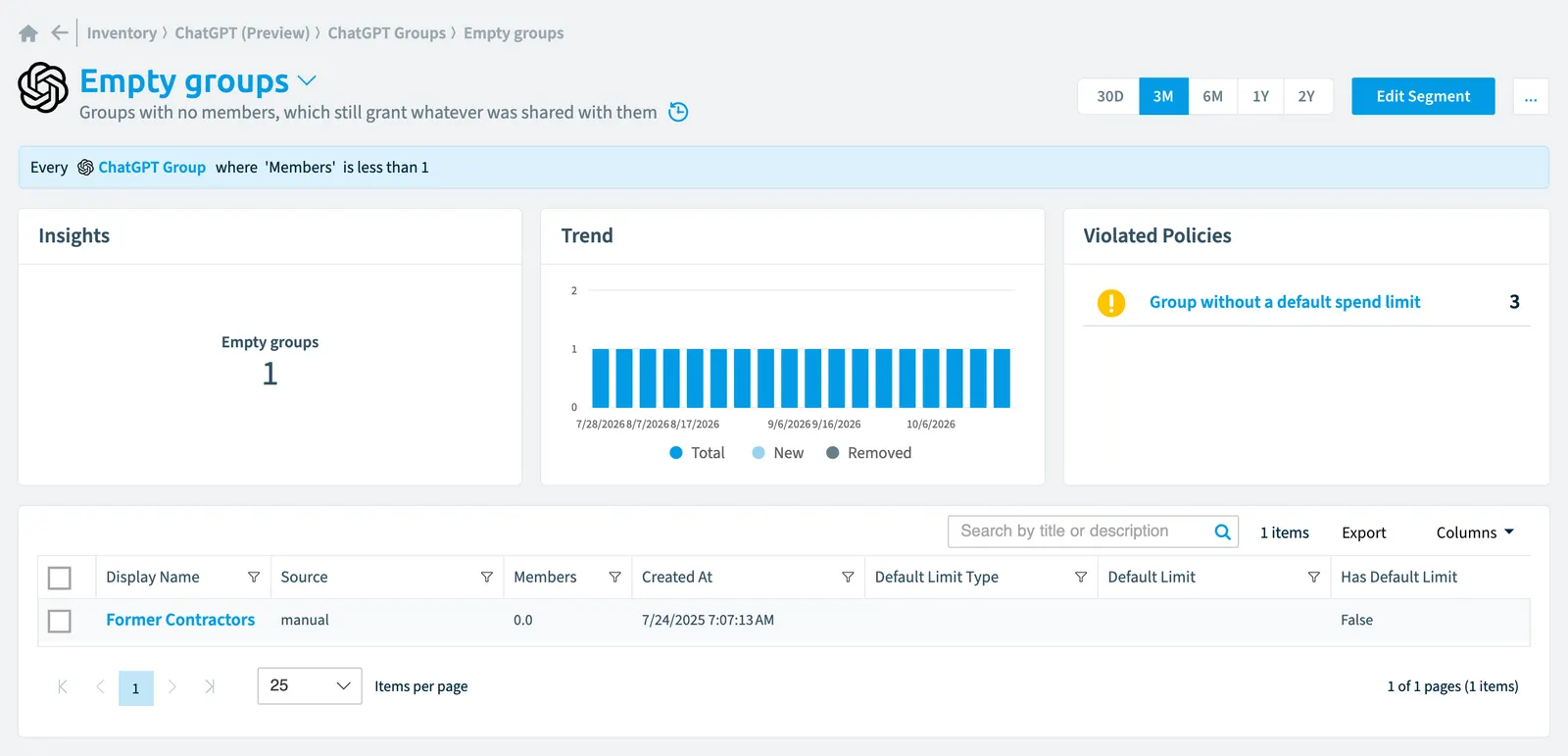This screenshot has height=756, width=1568.
Task: Open Members column filter icon
Action: click(x=614, y=578)
